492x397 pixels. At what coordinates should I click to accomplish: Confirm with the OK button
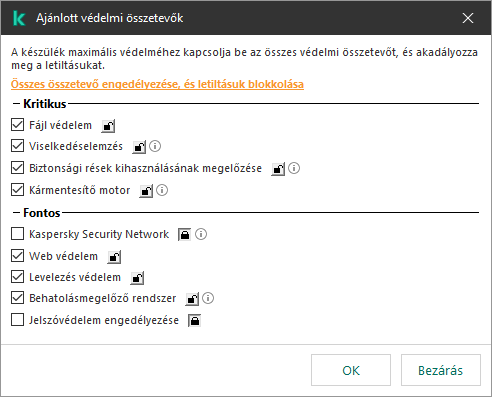[x=351, y=370]
